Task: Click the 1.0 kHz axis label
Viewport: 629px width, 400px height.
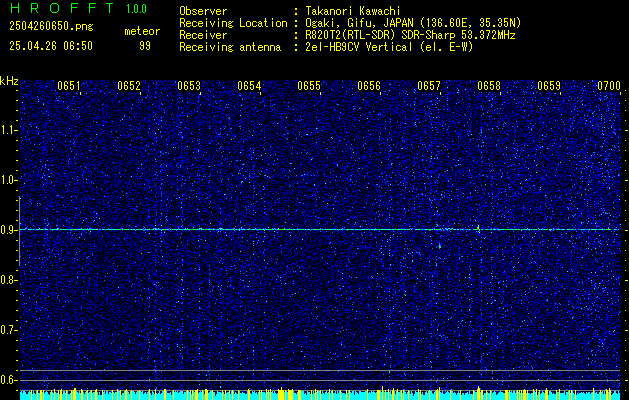Action: point(9,180)
